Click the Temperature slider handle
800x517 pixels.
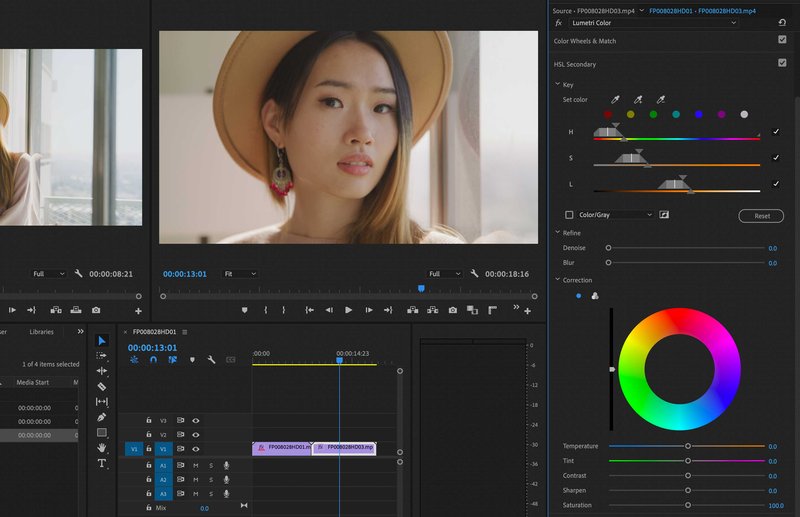(688, 446)
